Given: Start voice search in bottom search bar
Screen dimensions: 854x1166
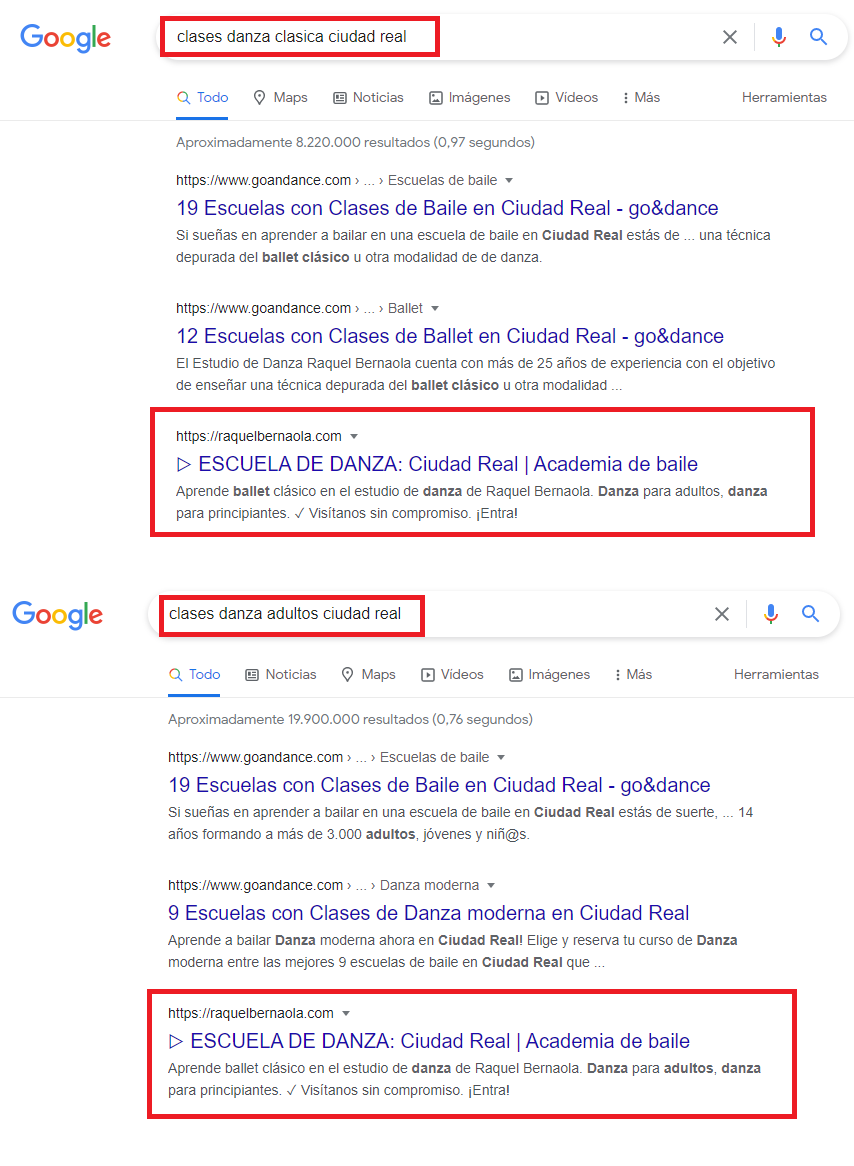Looking at the screenshot, I should click(x=771, y=613).
